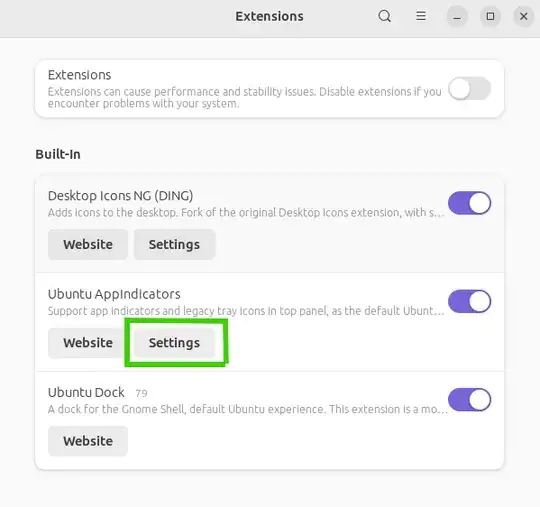Click the Ubuntu Dock Website button

88,441
